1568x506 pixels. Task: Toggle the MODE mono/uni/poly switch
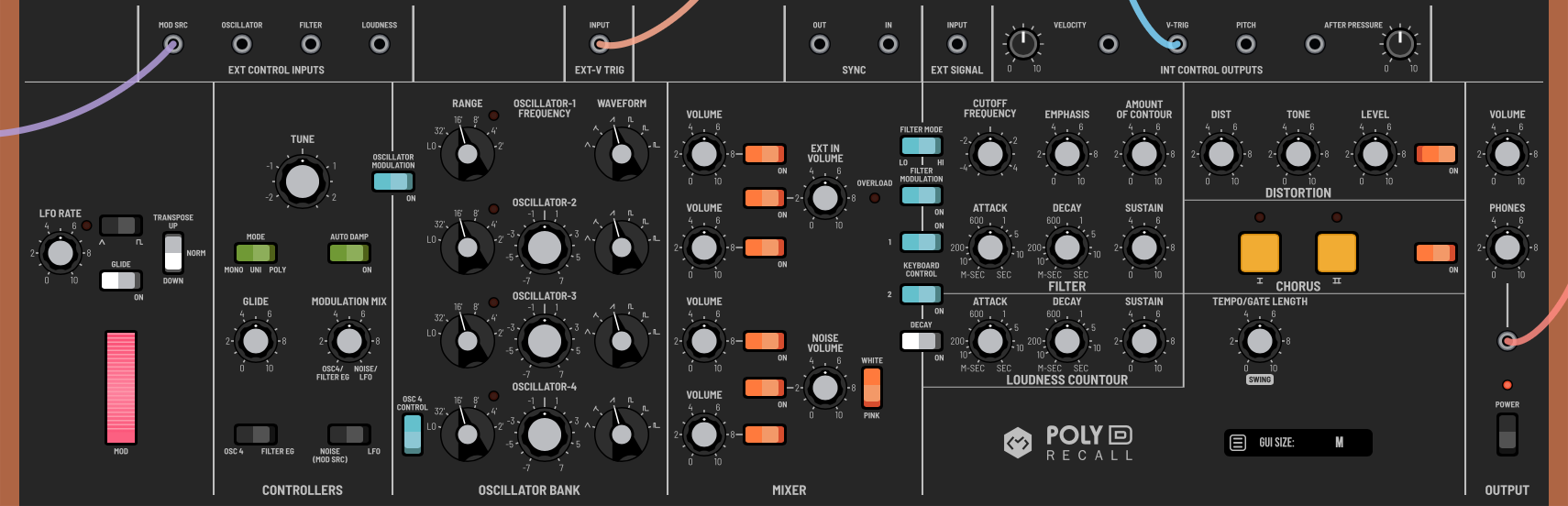[256, 253]
